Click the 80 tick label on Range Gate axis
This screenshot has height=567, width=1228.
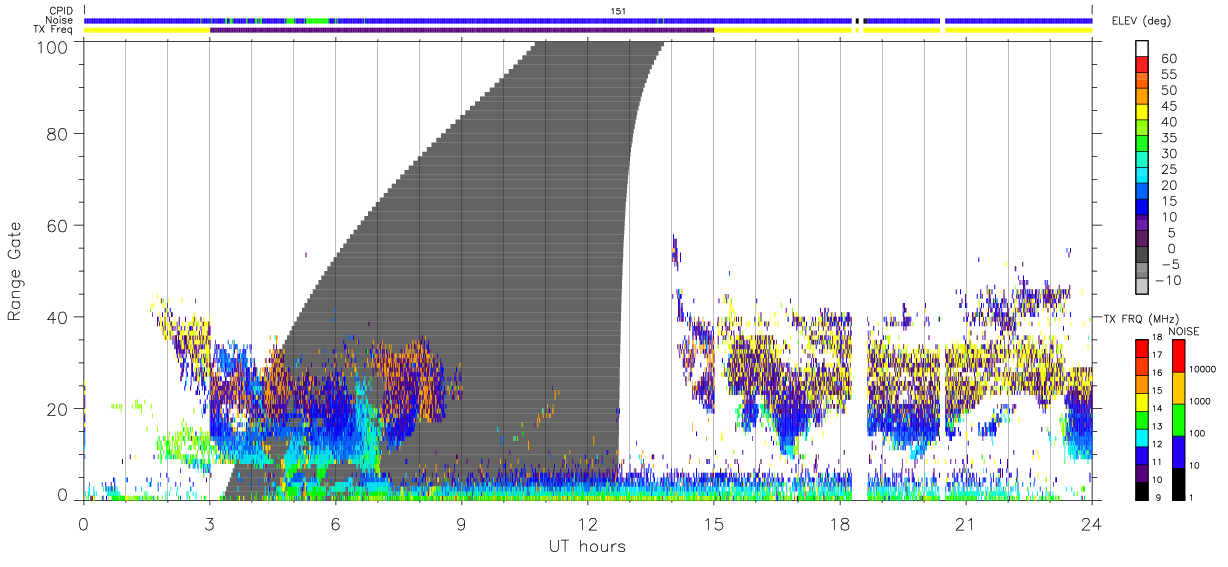point(56,133)
